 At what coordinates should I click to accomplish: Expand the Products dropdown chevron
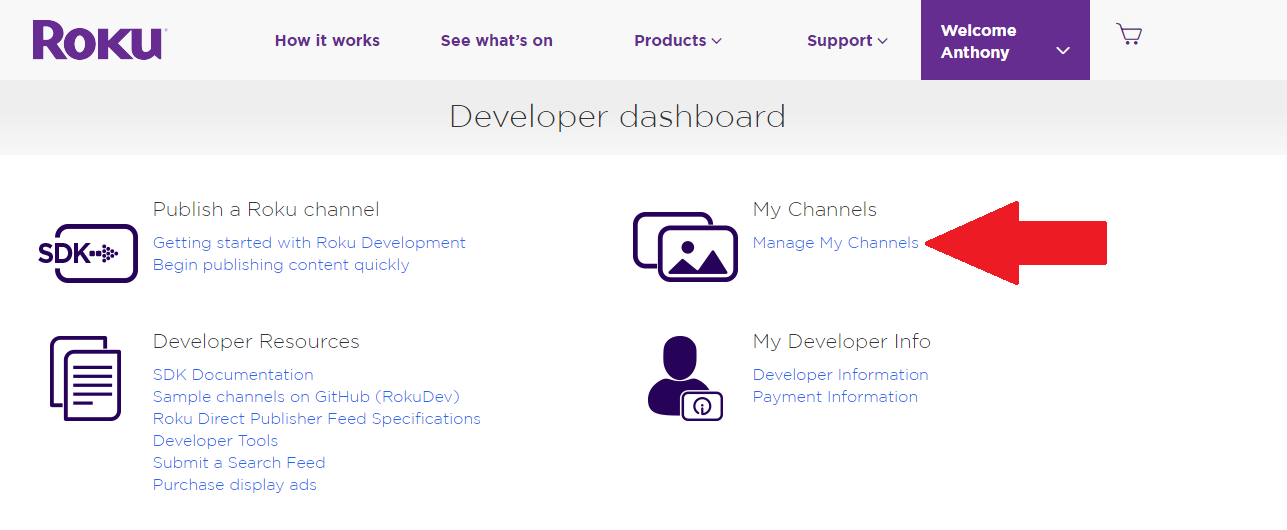(x=716, y=41)
